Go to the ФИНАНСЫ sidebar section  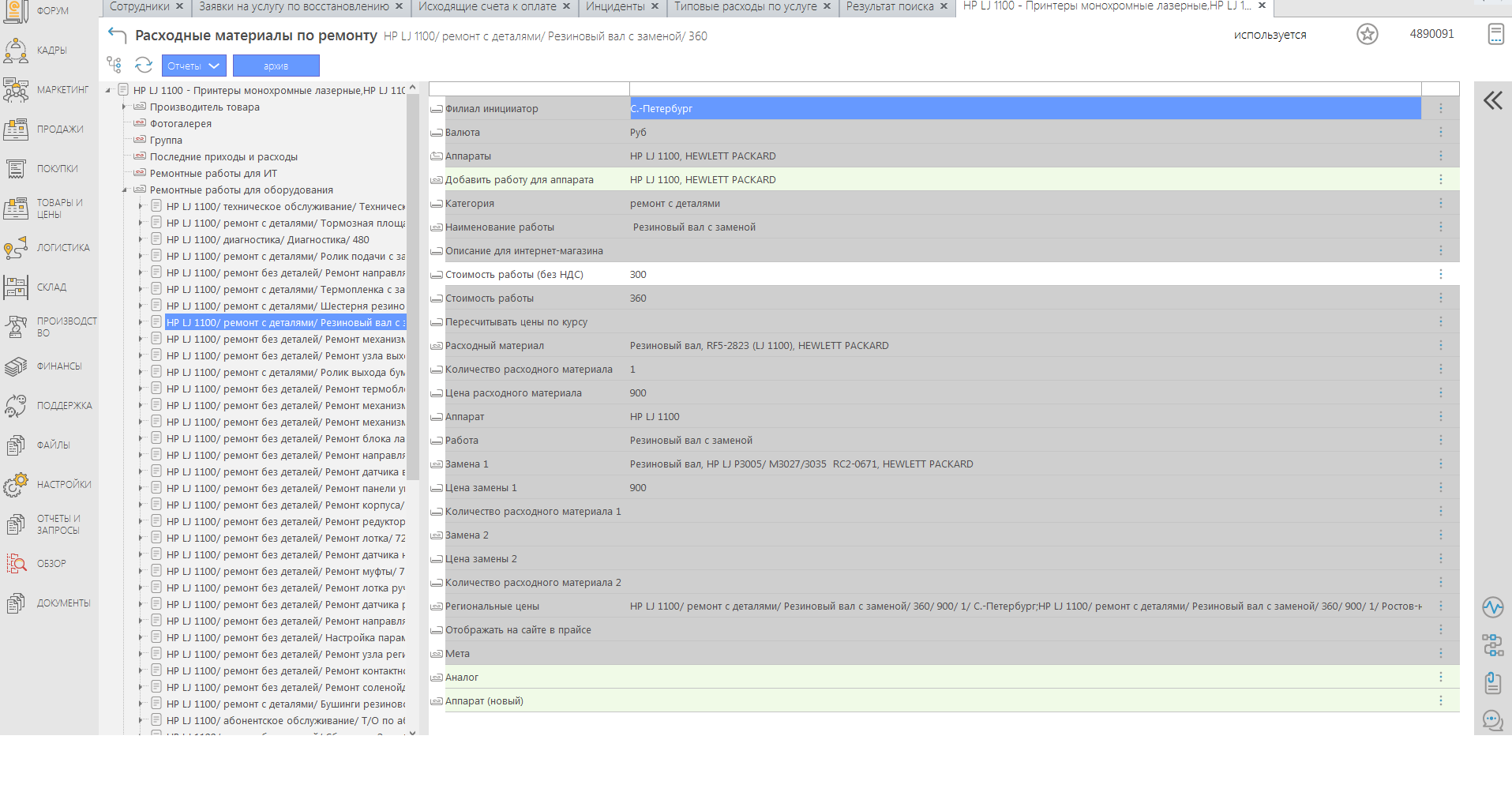click(x=49, y=366)
